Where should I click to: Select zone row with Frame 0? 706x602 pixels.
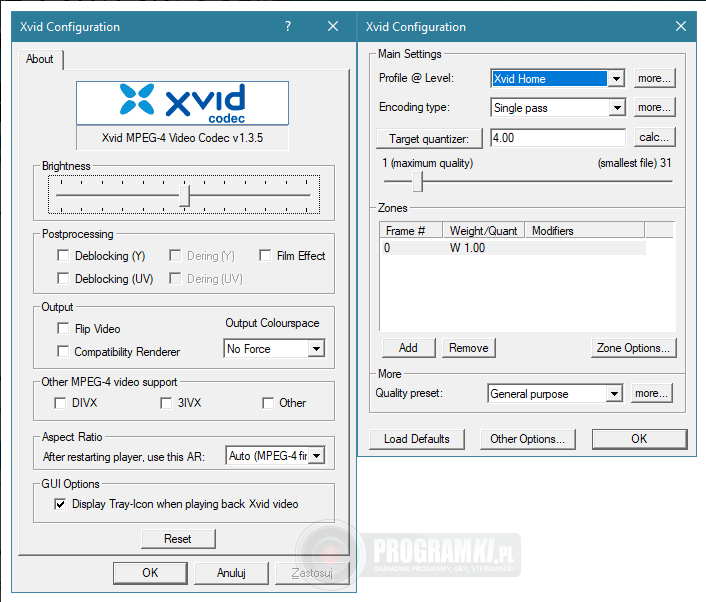click(513, 248)
